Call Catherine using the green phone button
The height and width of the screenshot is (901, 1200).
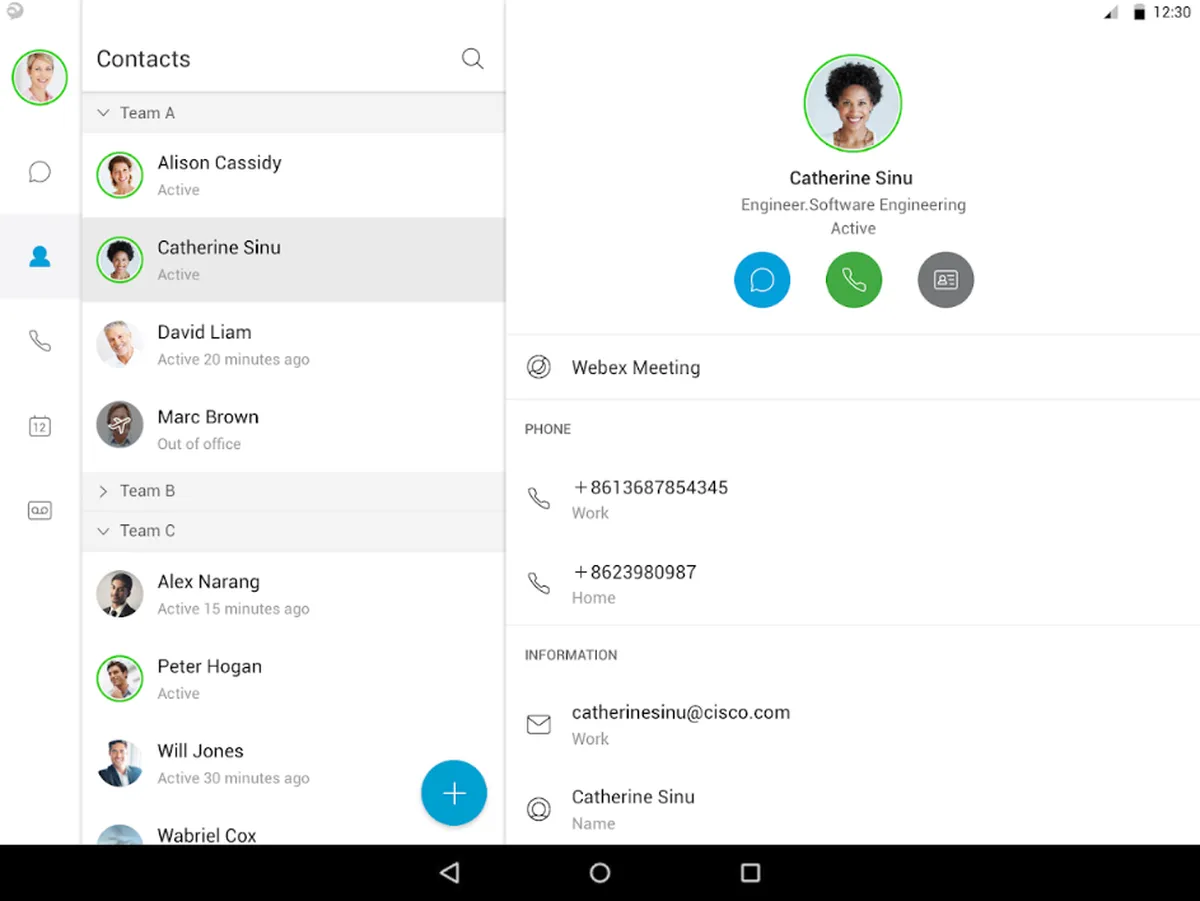coord(854,279)
